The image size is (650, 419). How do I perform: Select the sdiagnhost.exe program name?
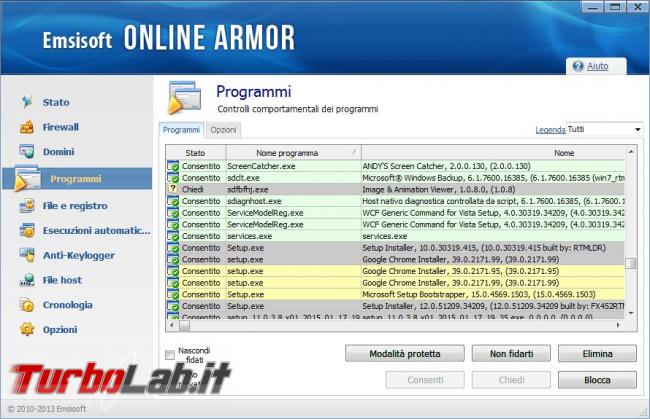click(x=254, y=201)
